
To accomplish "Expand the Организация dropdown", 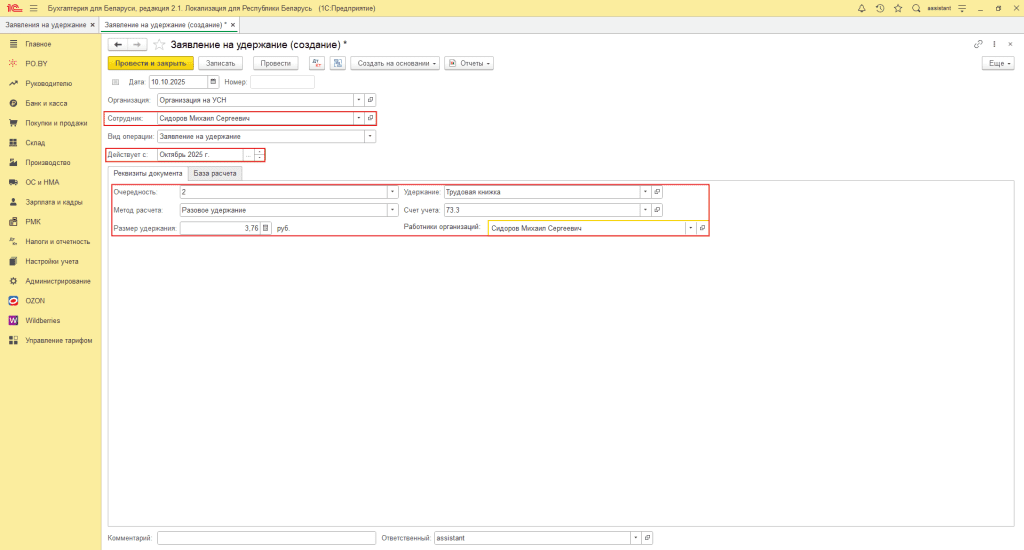I will 358,100.
